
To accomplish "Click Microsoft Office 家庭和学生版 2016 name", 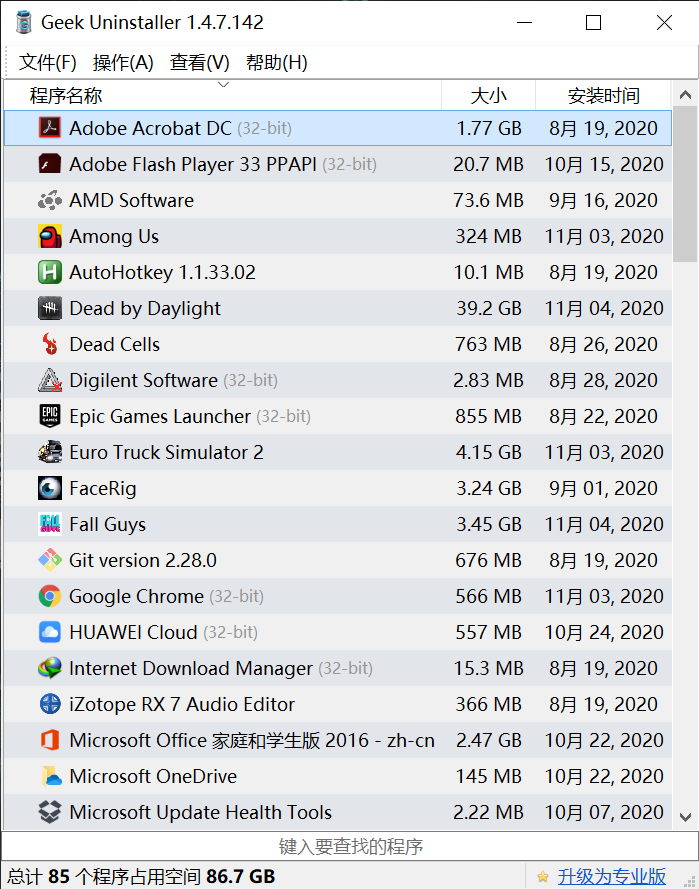I will 252,740.
